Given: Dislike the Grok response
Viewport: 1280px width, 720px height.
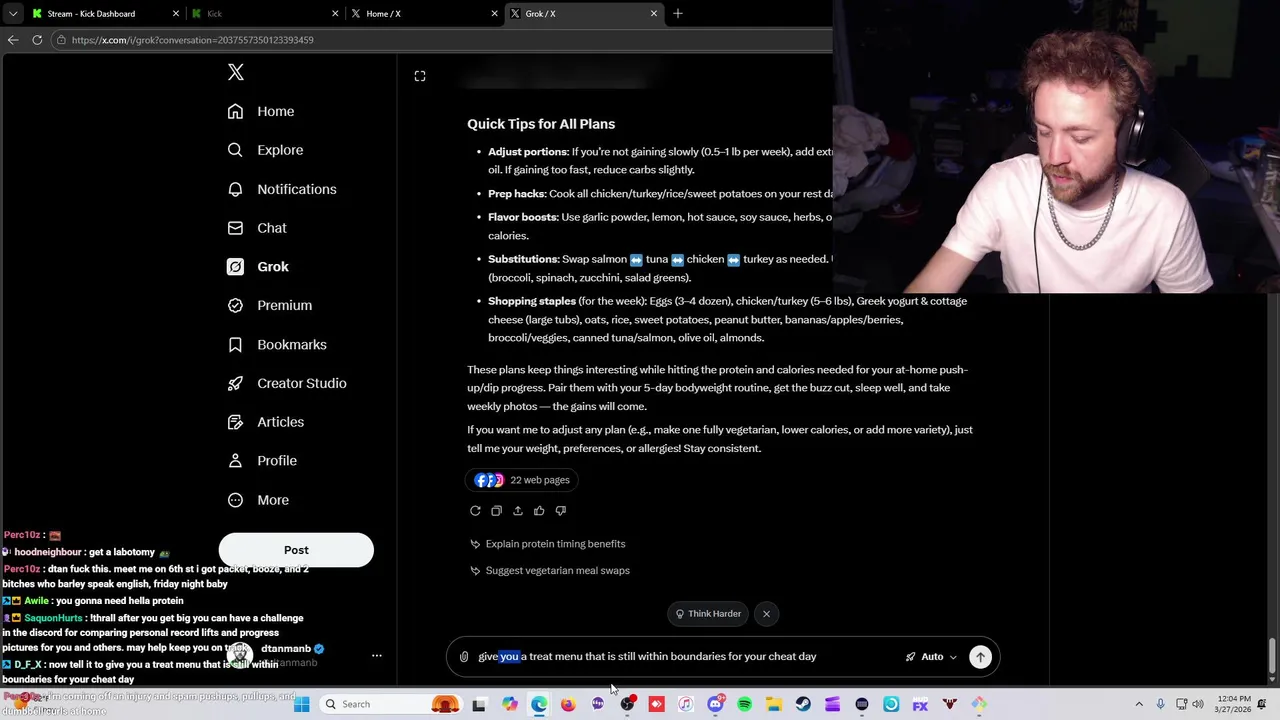Looking at the screenshot, I should click(560, 511).
